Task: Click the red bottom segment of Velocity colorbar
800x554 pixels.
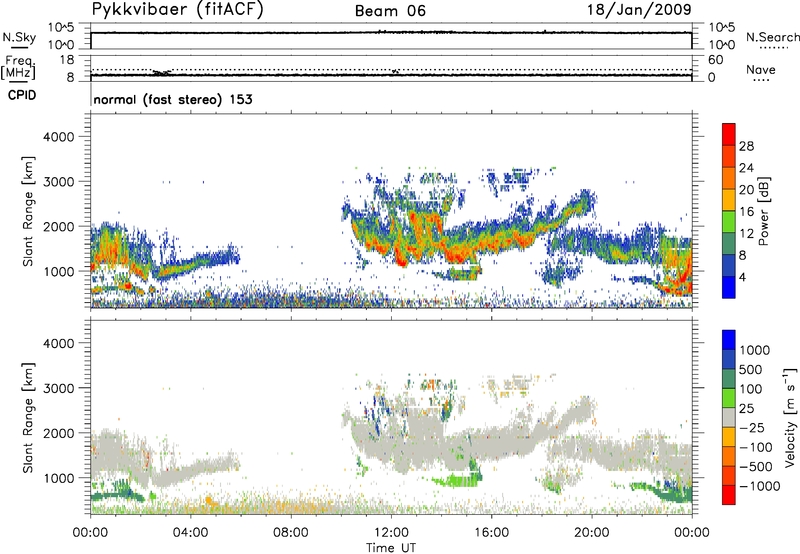Action: [x=729, y=495]
